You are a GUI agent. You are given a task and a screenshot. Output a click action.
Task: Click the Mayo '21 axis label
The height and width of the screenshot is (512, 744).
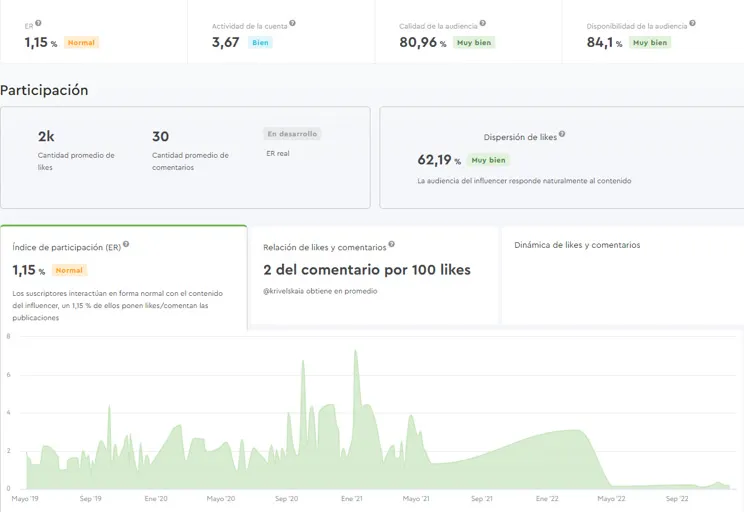[416, 499]
